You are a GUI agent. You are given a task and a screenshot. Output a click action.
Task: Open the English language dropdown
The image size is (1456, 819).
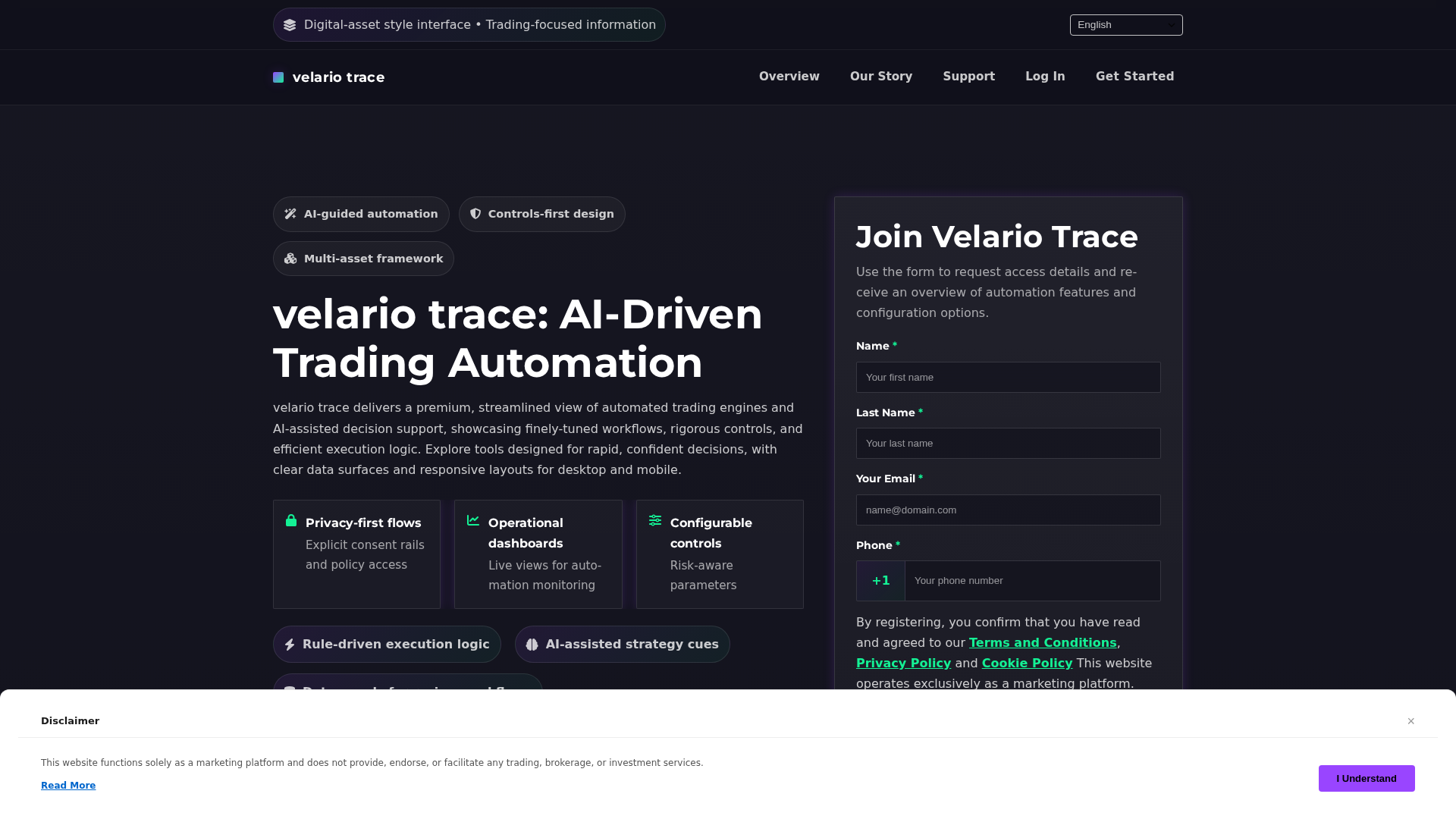[1126, 25]
